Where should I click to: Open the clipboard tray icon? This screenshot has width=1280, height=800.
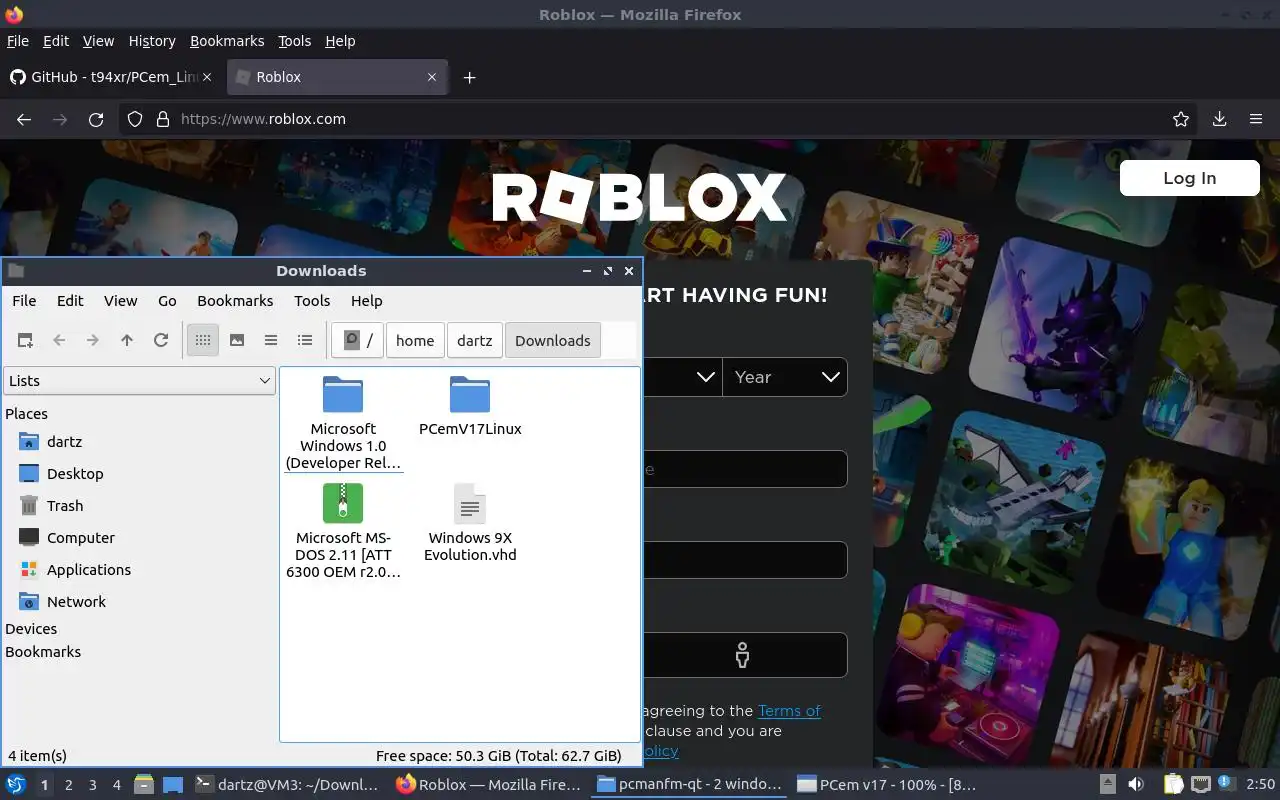[1173, 785]
